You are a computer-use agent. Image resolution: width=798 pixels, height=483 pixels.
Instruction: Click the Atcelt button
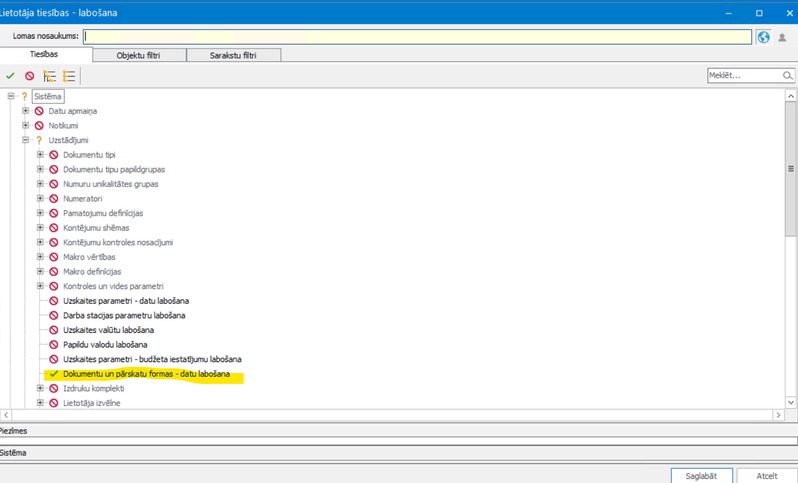click(766, 476)
